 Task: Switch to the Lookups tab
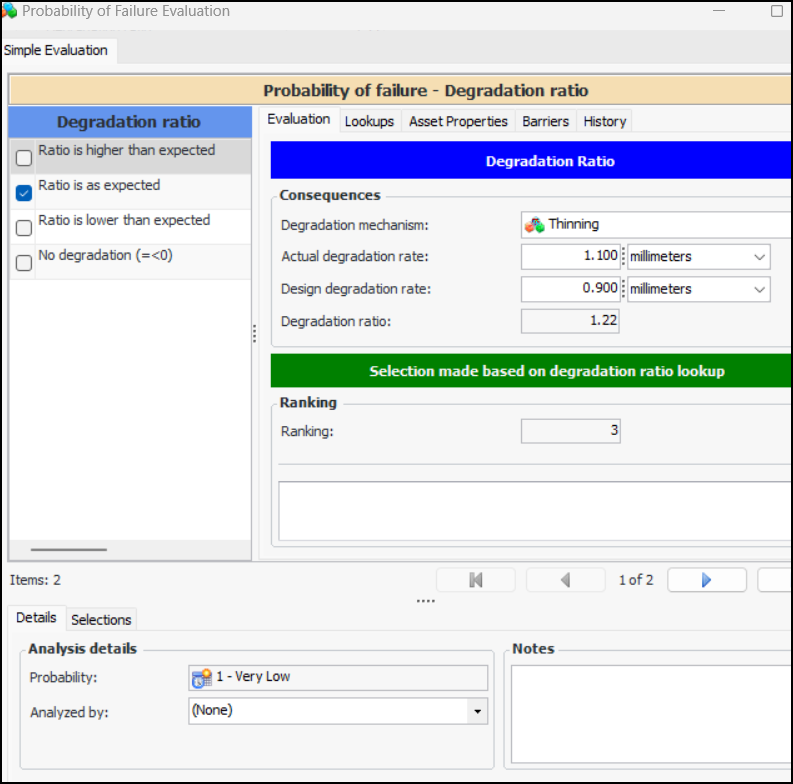point(369,121)
